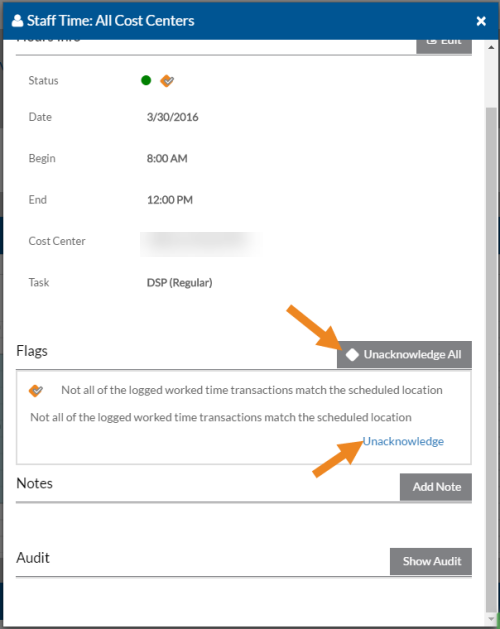Click the scrollbar up arrow
The image size is (500, 629).
491,47
